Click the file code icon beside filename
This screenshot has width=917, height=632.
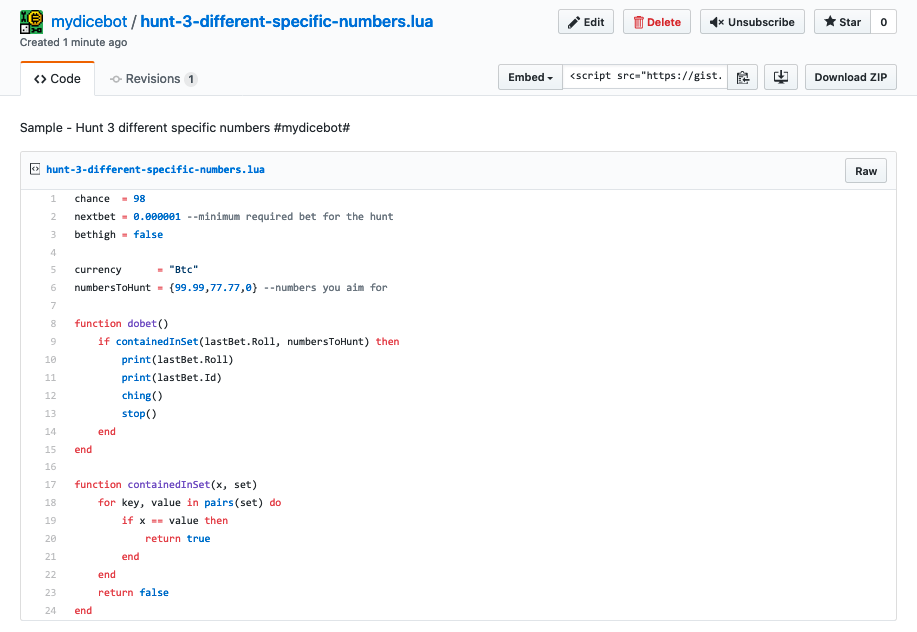[35, 170]
